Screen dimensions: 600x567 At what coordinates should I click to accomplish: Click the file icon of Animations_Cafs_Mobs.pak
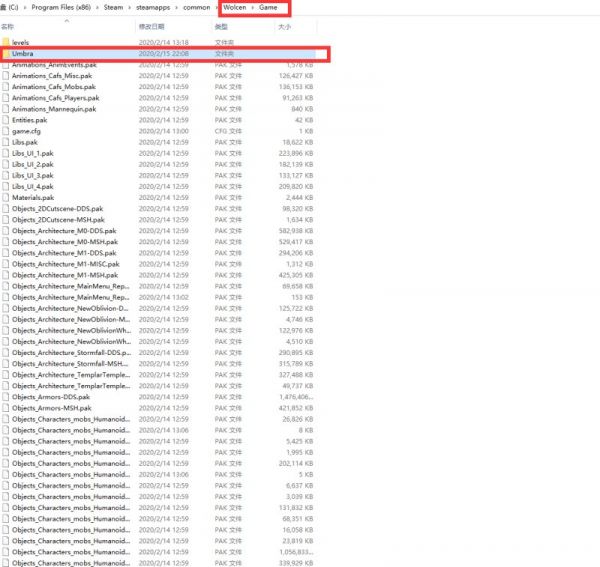coord(5,87)
